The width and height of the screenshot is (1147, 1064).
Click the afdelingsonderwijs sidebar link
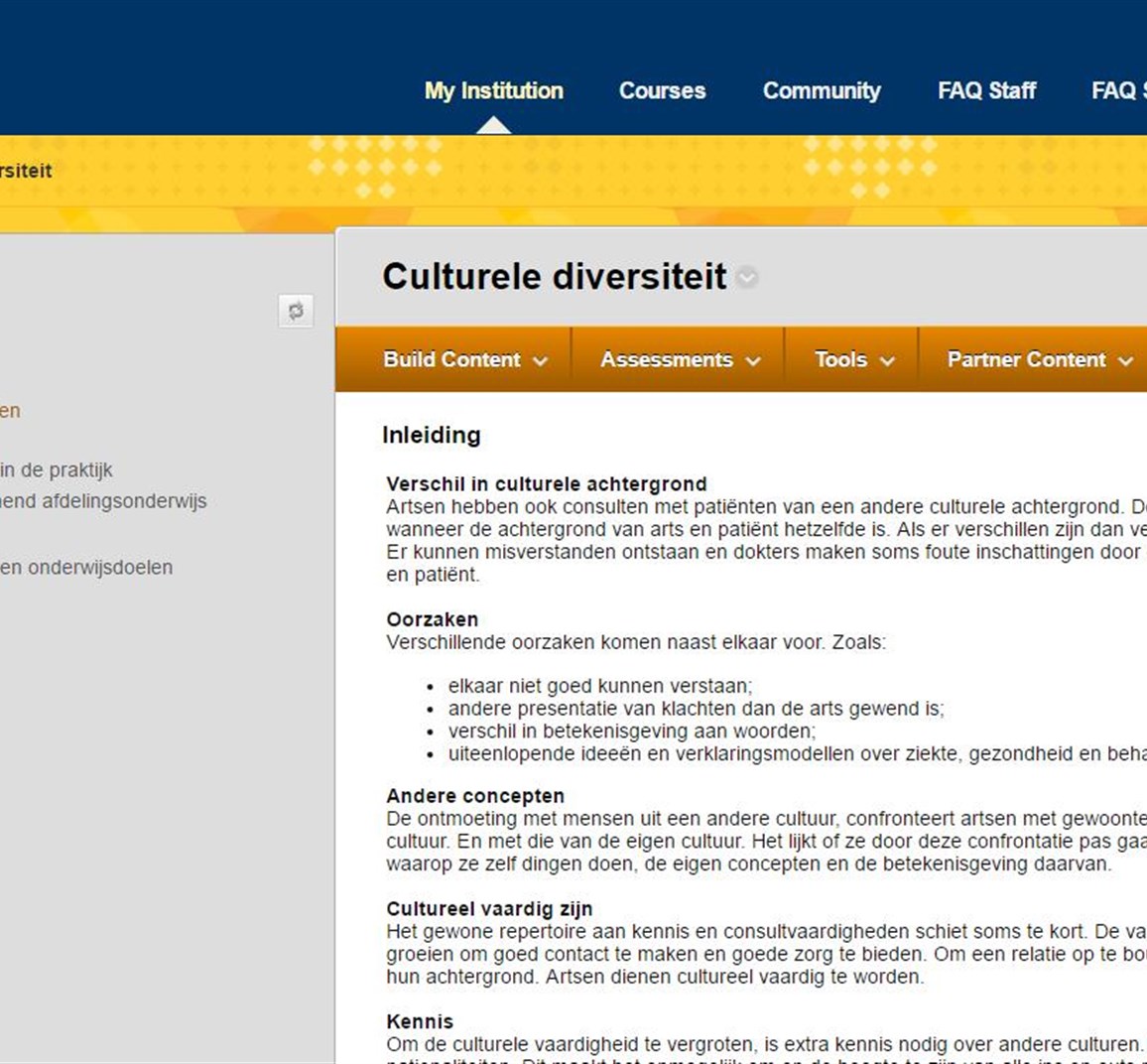(104, 501)
